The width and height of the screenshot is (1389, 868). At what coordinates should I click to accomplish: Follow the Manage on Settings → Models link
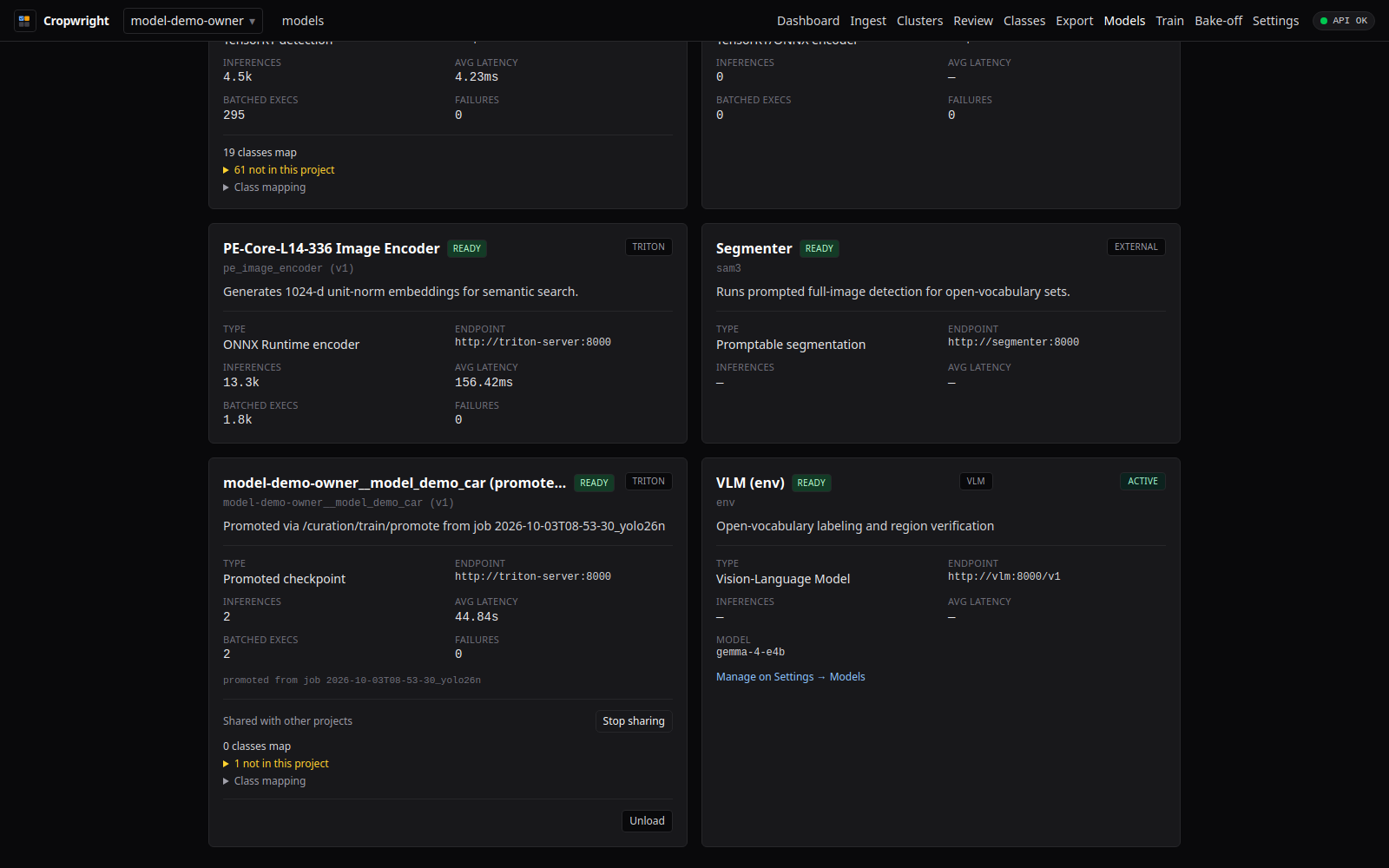pyautogui.click(x=790, y=677)
